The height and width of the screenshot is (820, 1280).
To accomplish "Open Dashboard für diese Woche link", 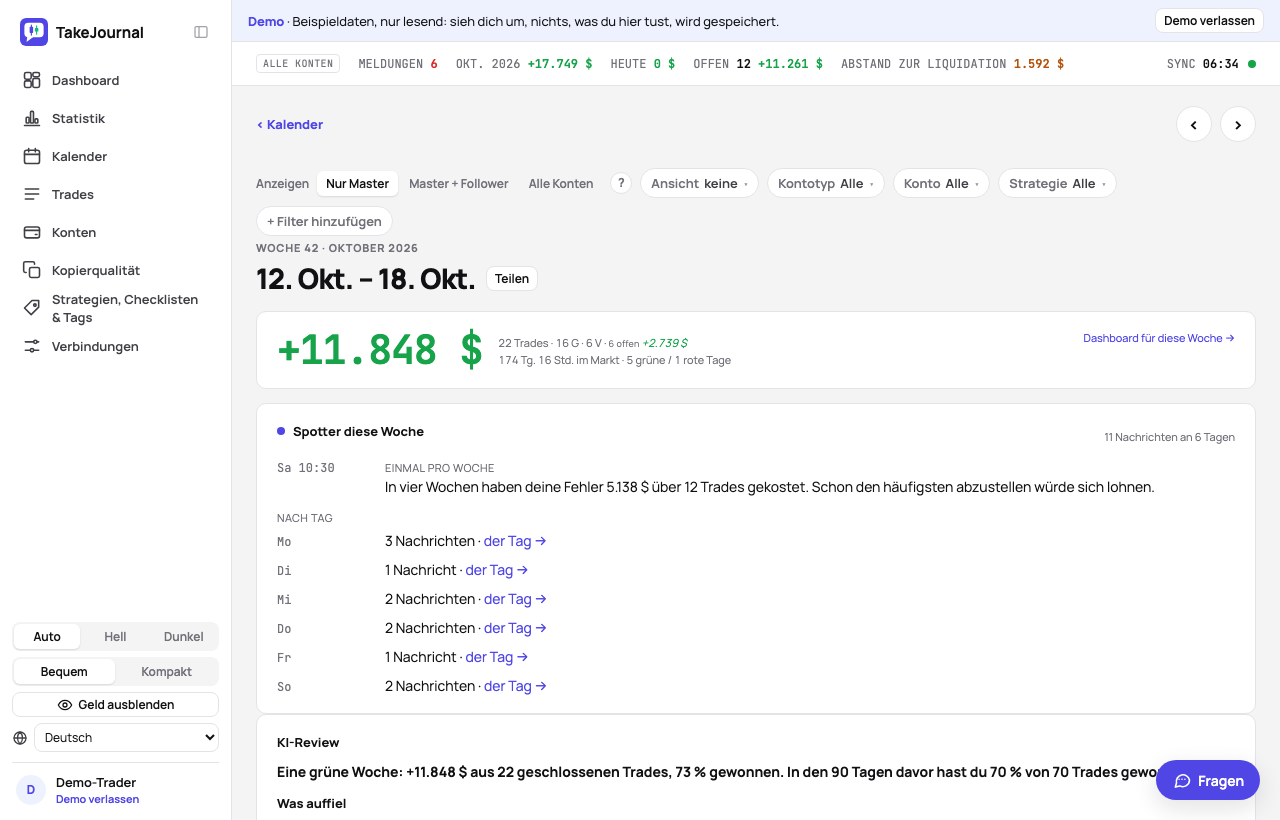I will click(x=1159, y=338).
